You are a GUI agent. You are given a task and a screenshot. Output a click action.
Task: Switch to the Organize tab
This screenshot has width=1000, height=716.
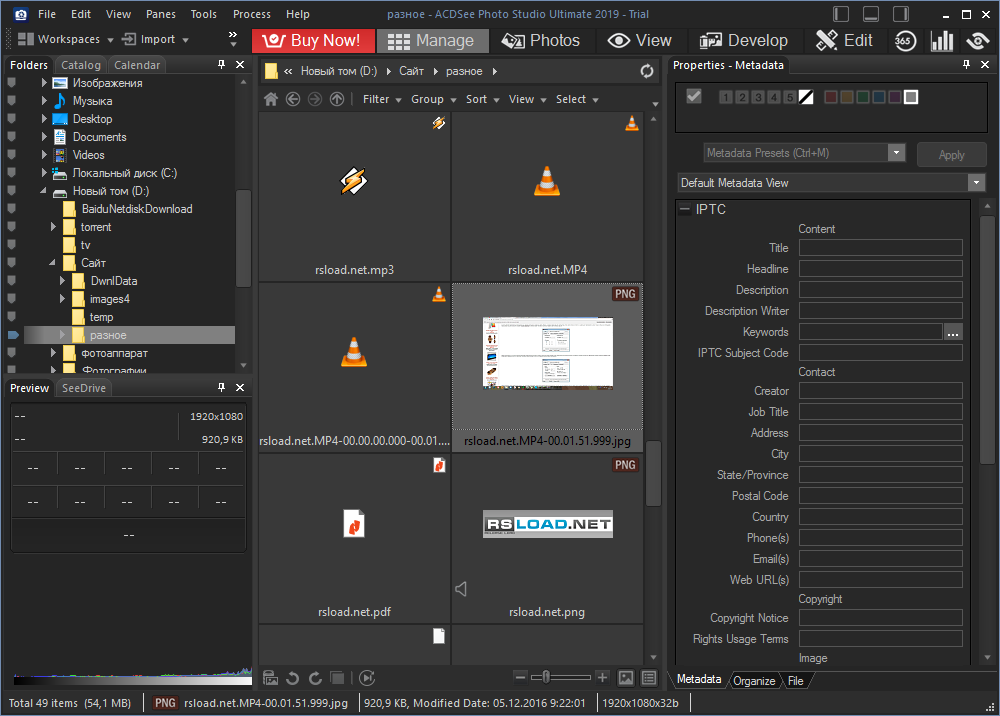pos(754,680)
